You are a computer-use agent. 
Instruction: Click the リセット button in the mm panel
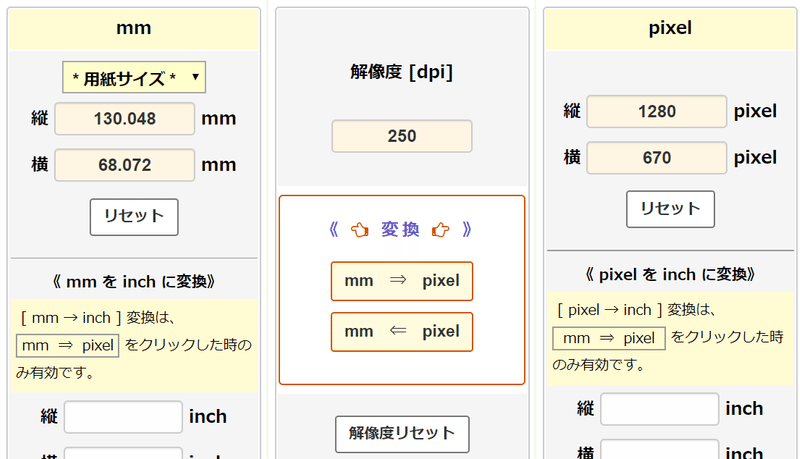(134, 217)
